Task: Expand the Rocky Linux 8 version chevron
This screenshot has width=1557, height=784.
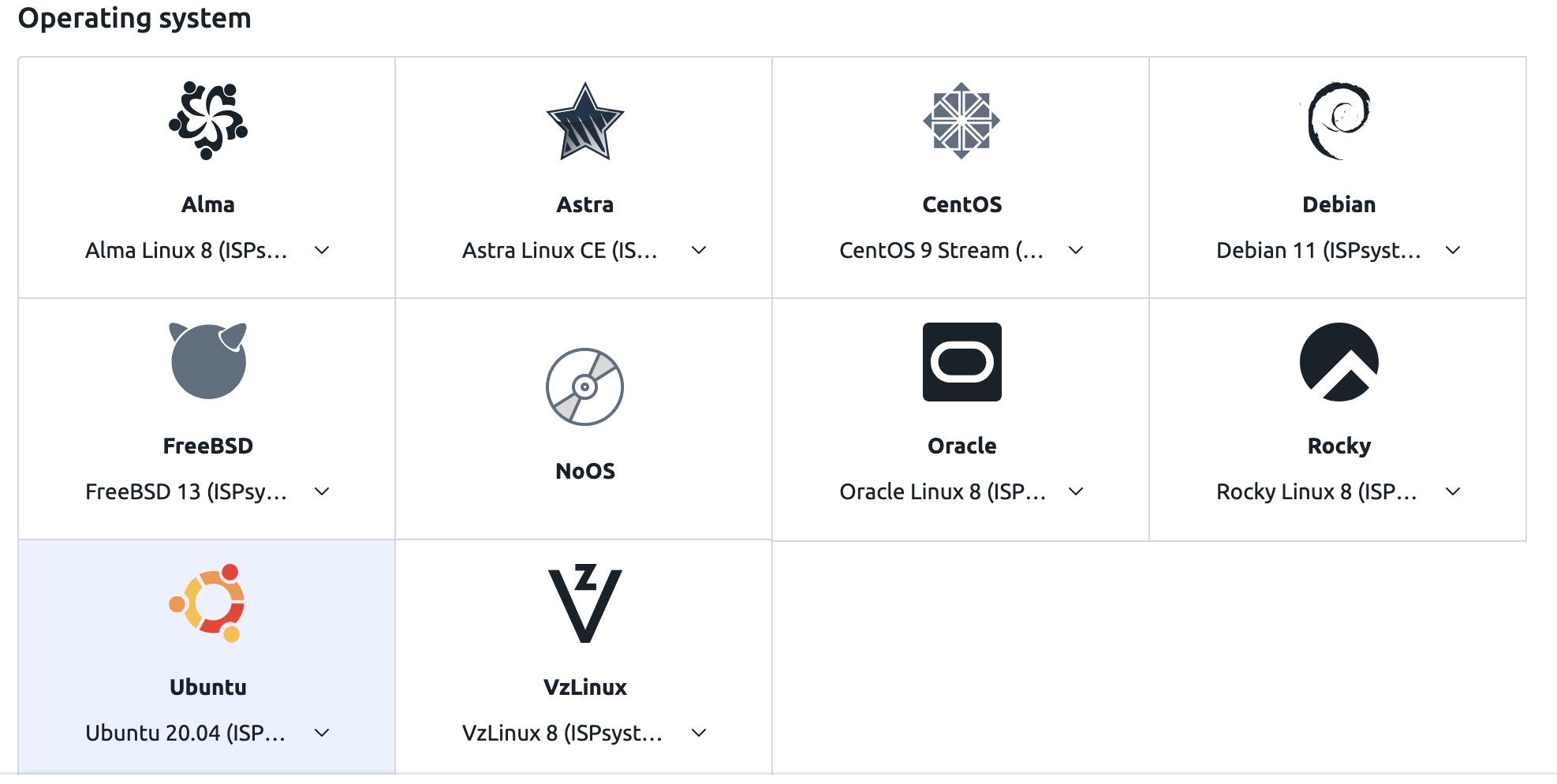Action: tap(1453, 492)
